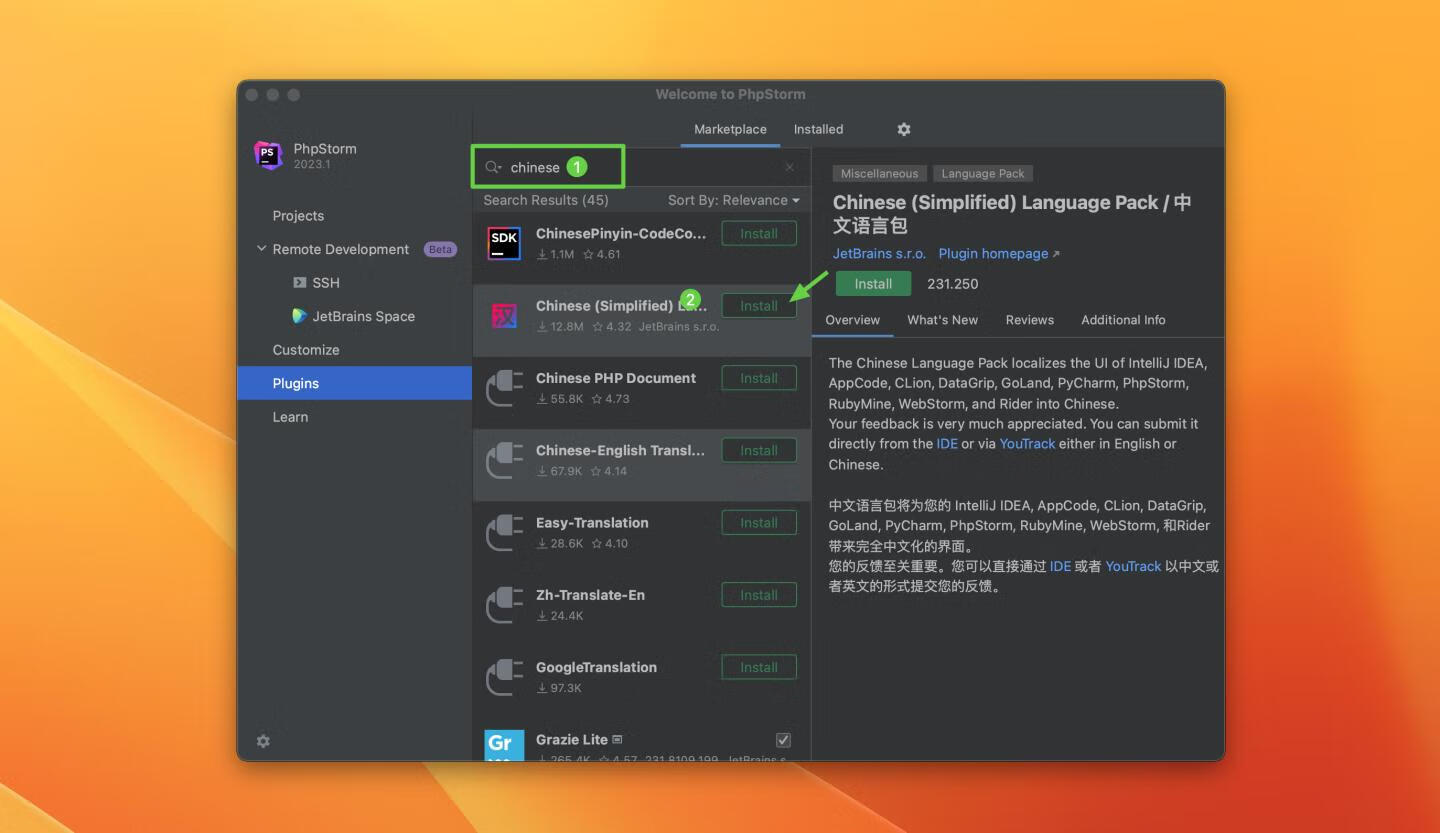
Task: Follow the English IDE feedback link
Action: (x=947, y=444)
